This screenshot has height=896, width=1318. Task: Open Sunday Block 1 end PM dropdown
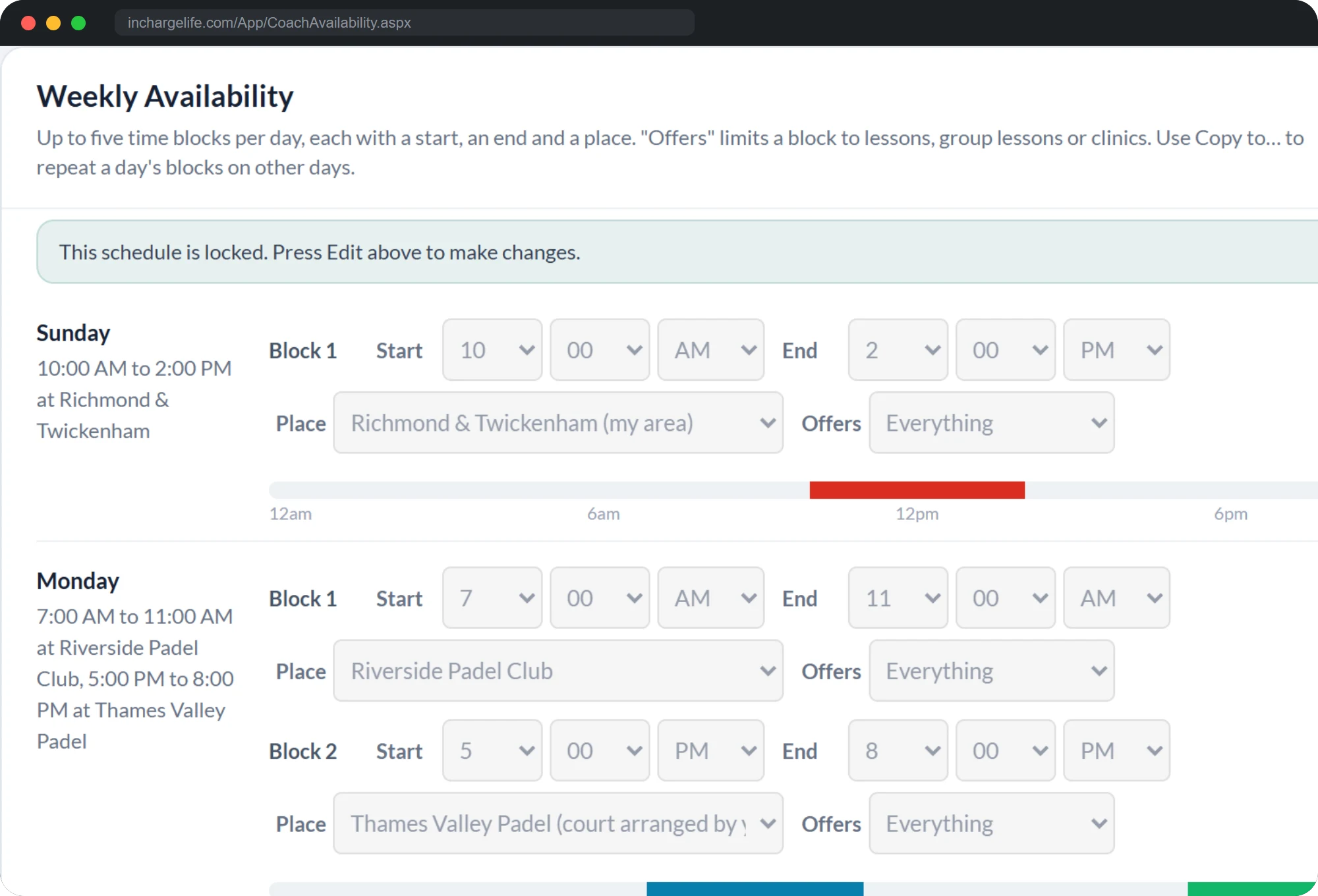click(x=1116, y=350)
